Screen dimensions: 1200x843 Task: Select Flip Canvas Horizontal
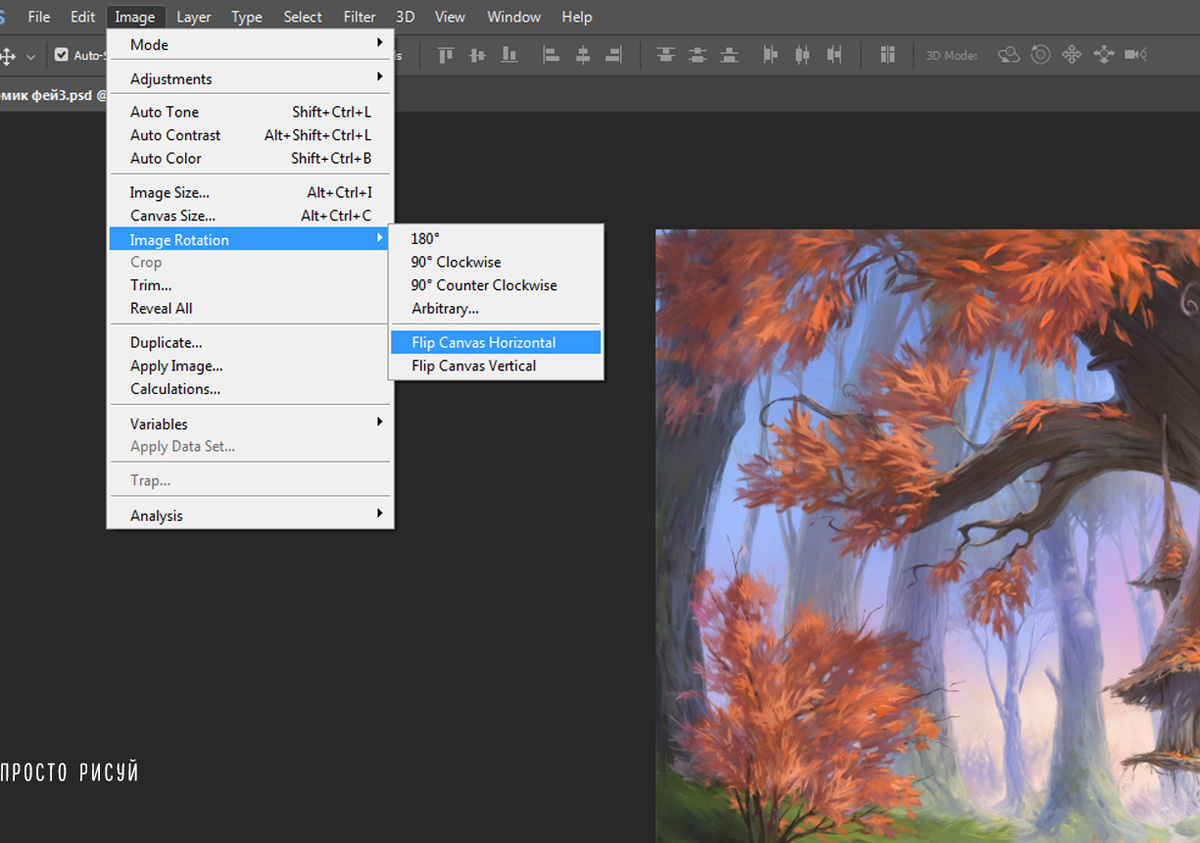(x=496, y=342)
